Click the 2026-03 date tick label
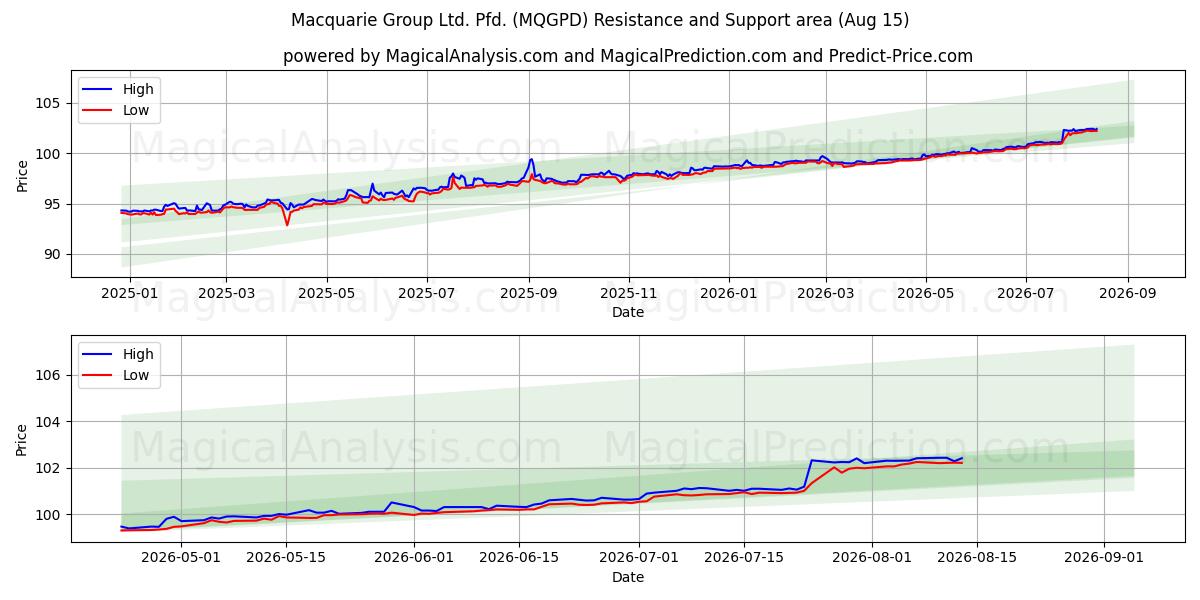The image size is (1200, 600). click(826, 294)
